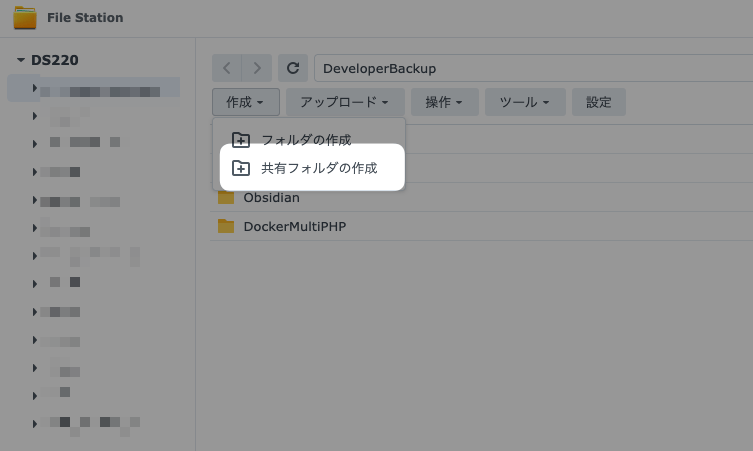
Task: Click the DeveloperBackup path field
Action: [x=530, y=68]
